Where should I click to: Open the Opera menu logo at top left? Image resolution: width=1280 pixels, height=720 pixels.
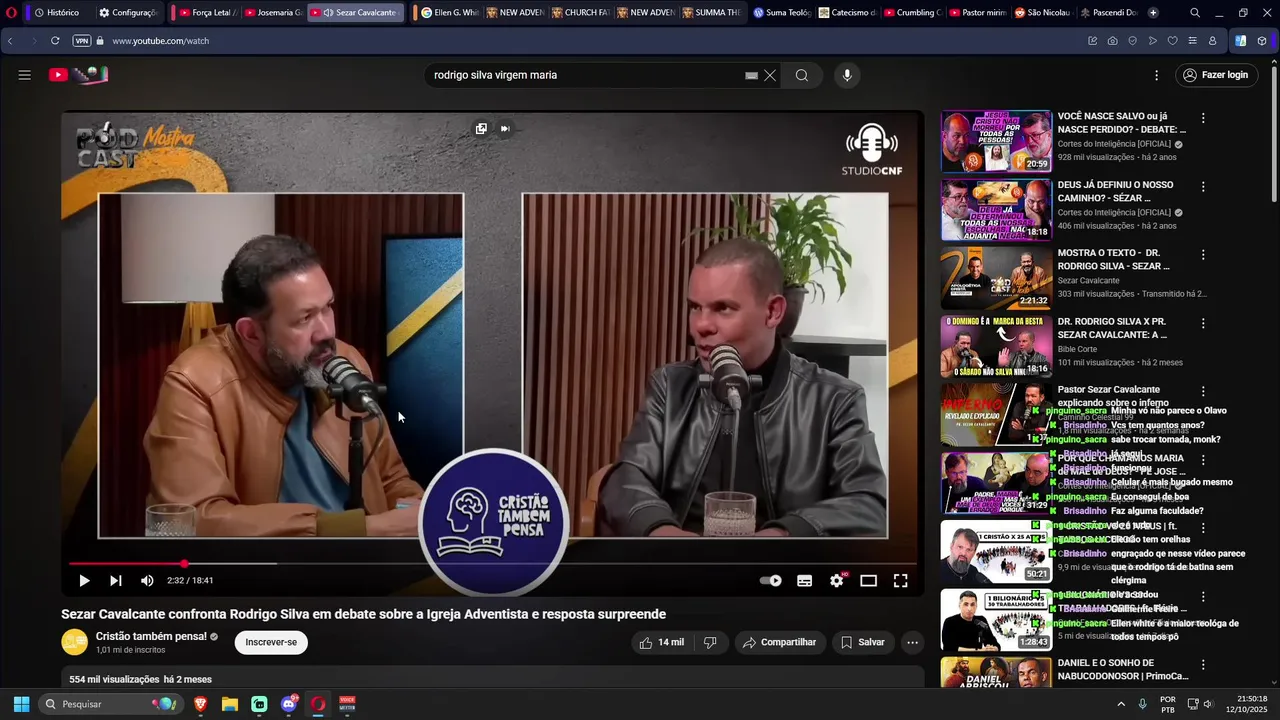[11, 13]
